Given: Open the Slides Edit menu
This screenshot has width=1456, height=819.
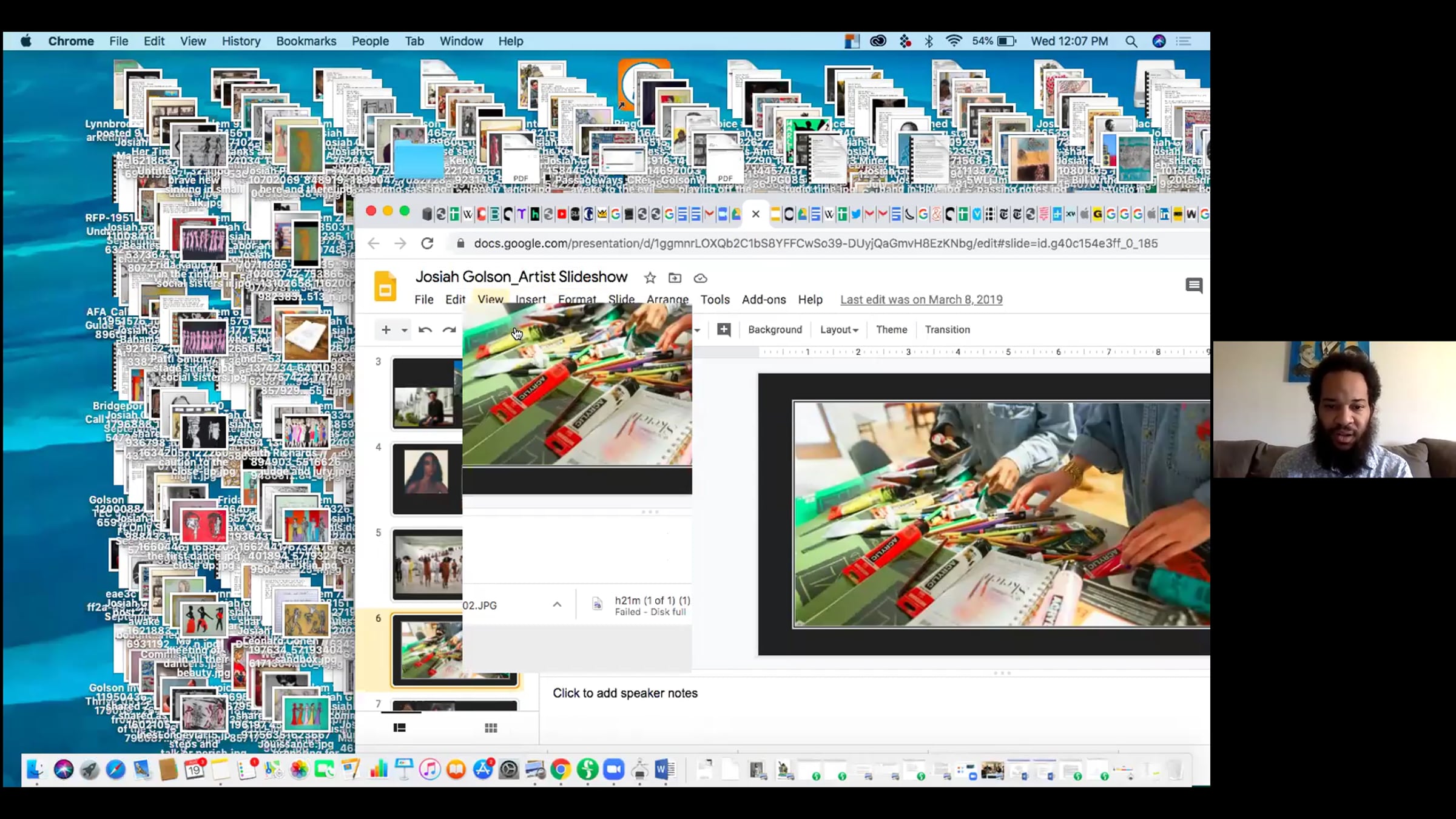Looking at the screenshot, I should 455,300.
